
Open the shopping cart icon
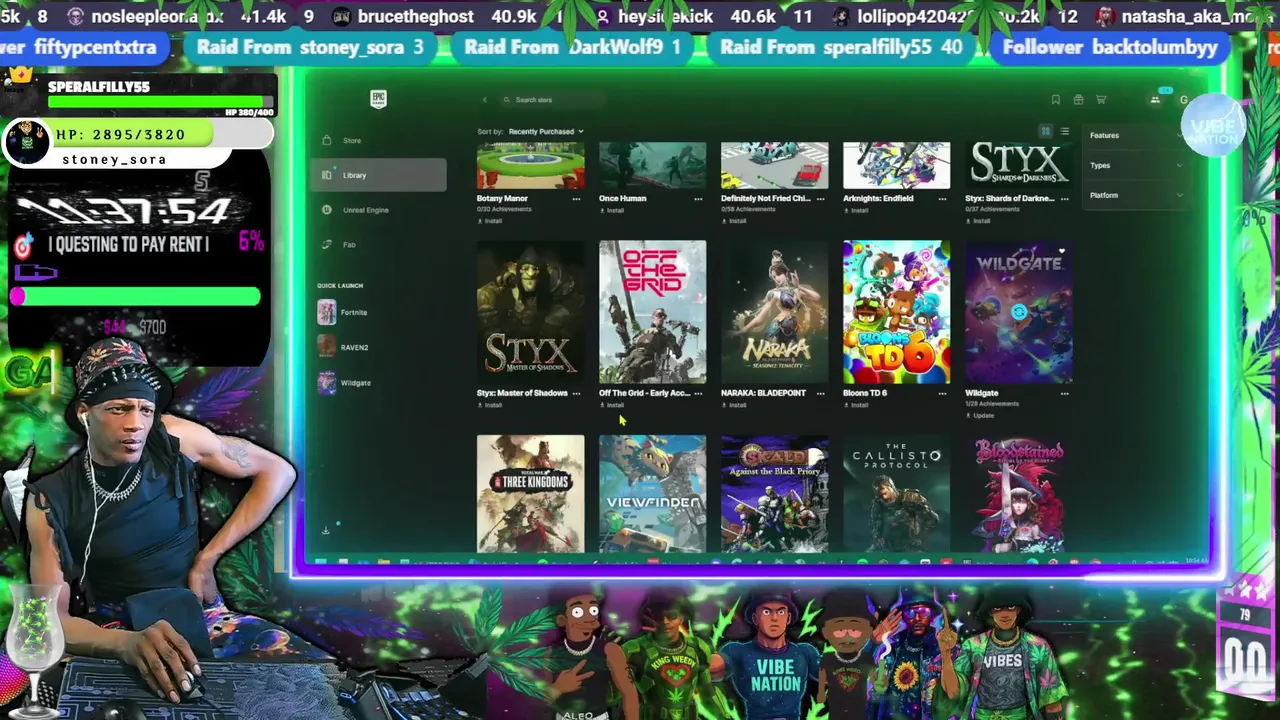click(1101, 100)
